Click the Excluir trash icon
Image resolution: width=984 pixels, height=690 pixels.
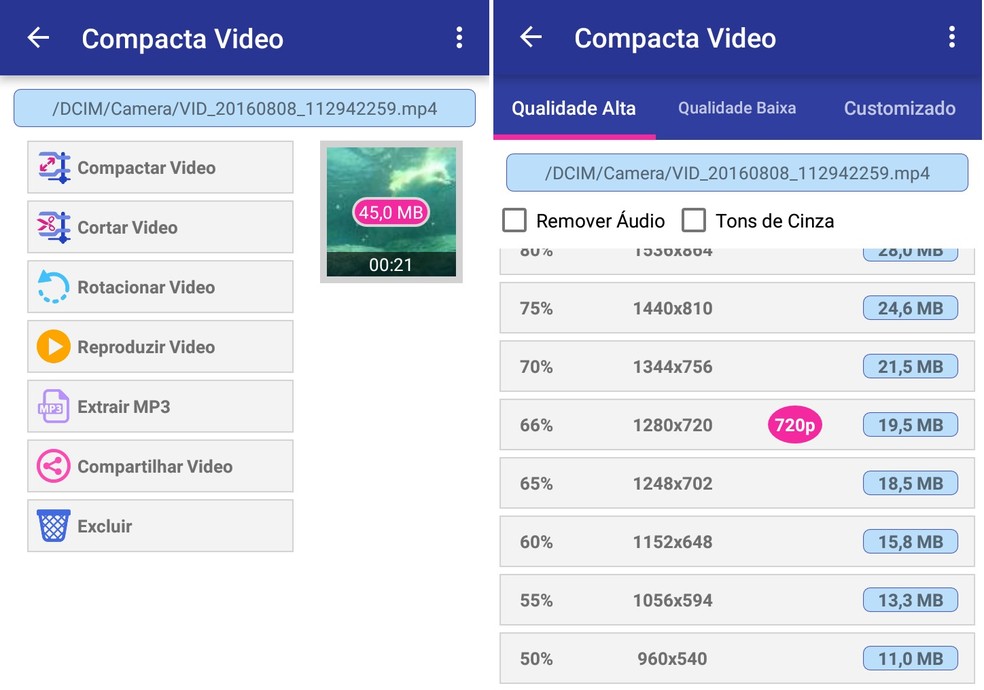[55, 525]
